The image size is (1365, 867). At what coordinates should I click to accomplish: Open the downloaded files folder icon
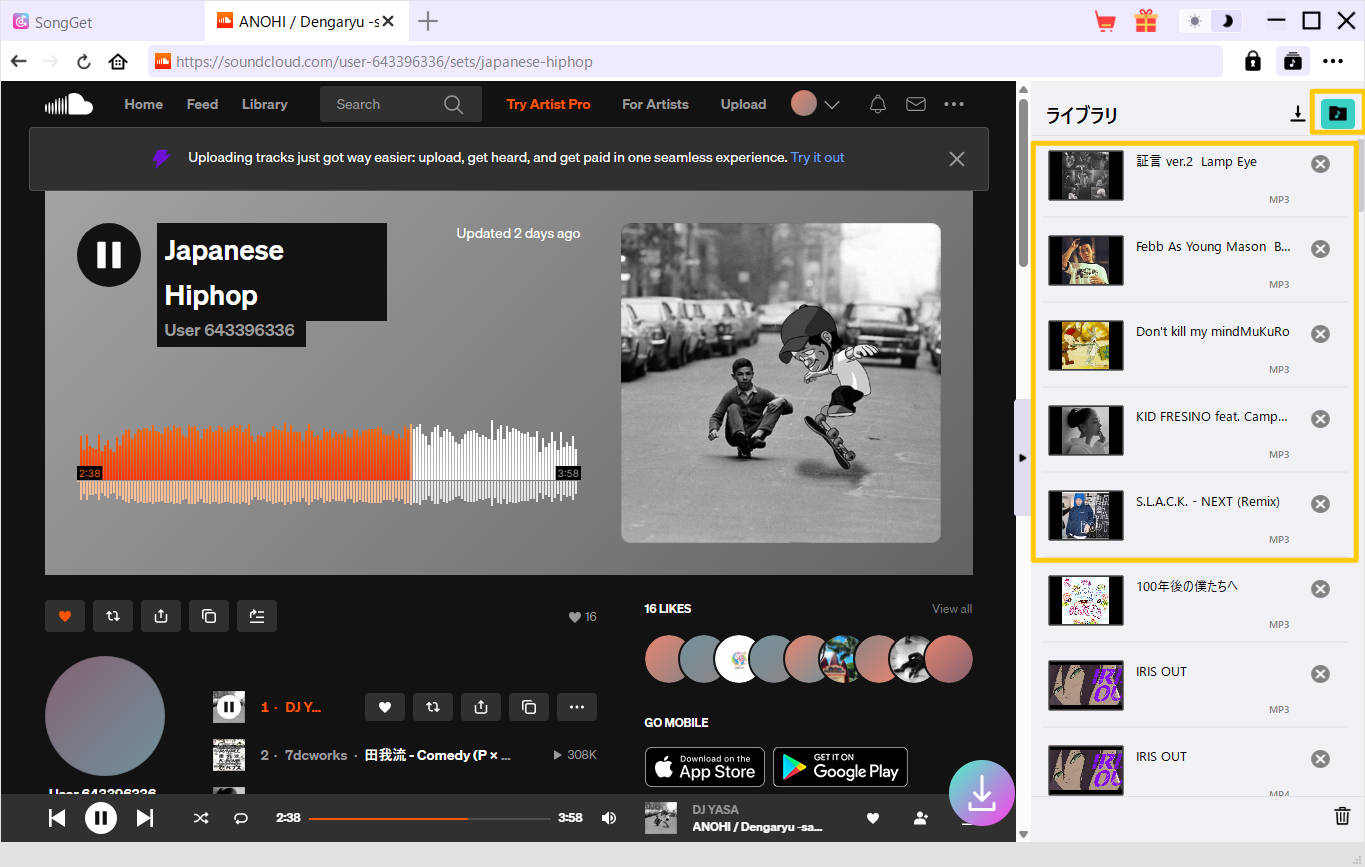pos(1339,113)
